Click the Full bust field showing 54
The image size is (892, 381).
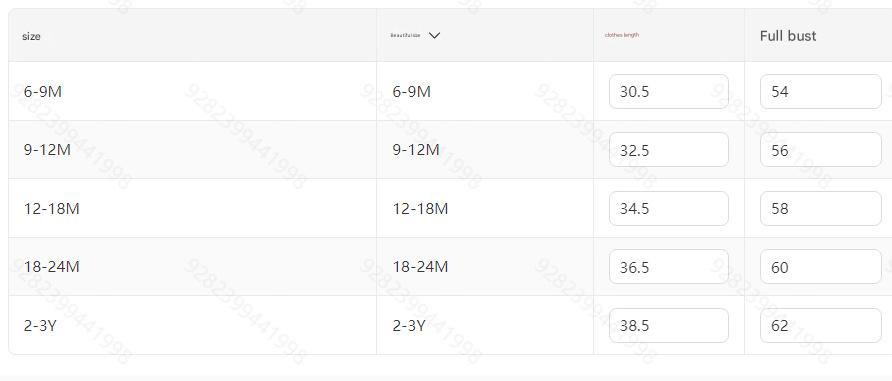click(820, 92)
